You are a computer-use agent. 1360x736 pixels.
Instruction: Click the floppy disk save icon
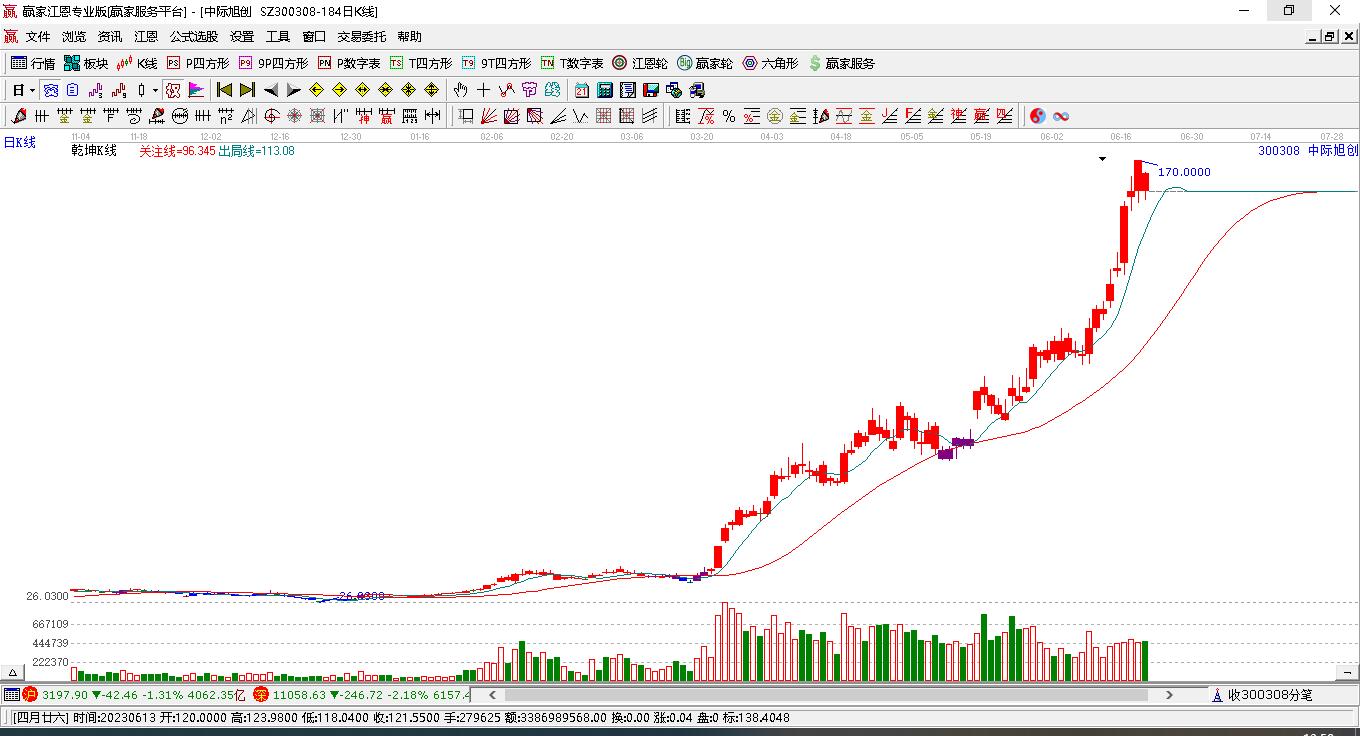[651, 89]
